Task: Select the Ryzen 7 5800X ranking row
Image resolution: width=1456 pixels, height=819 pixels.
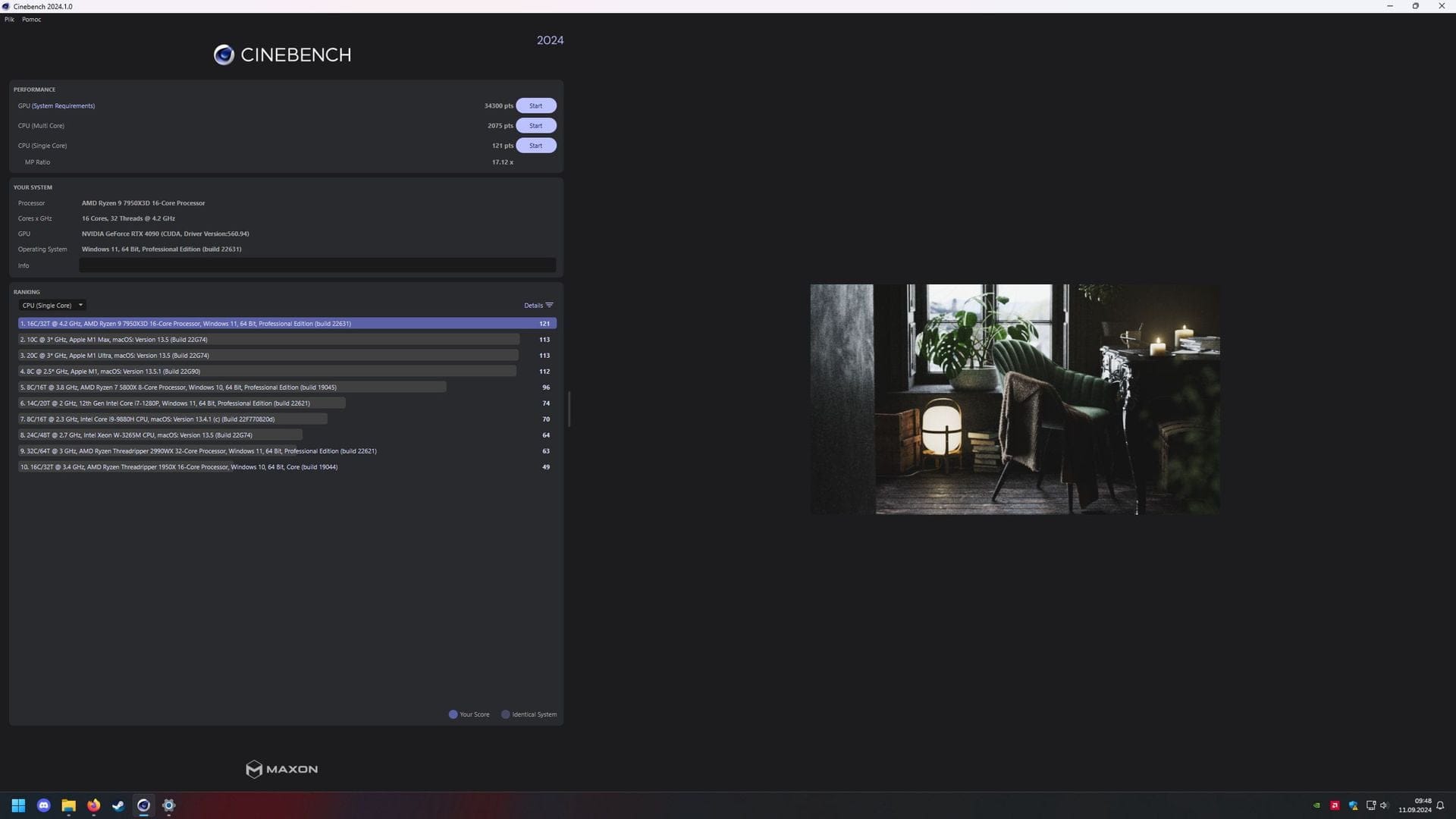Action: point(287,387)
